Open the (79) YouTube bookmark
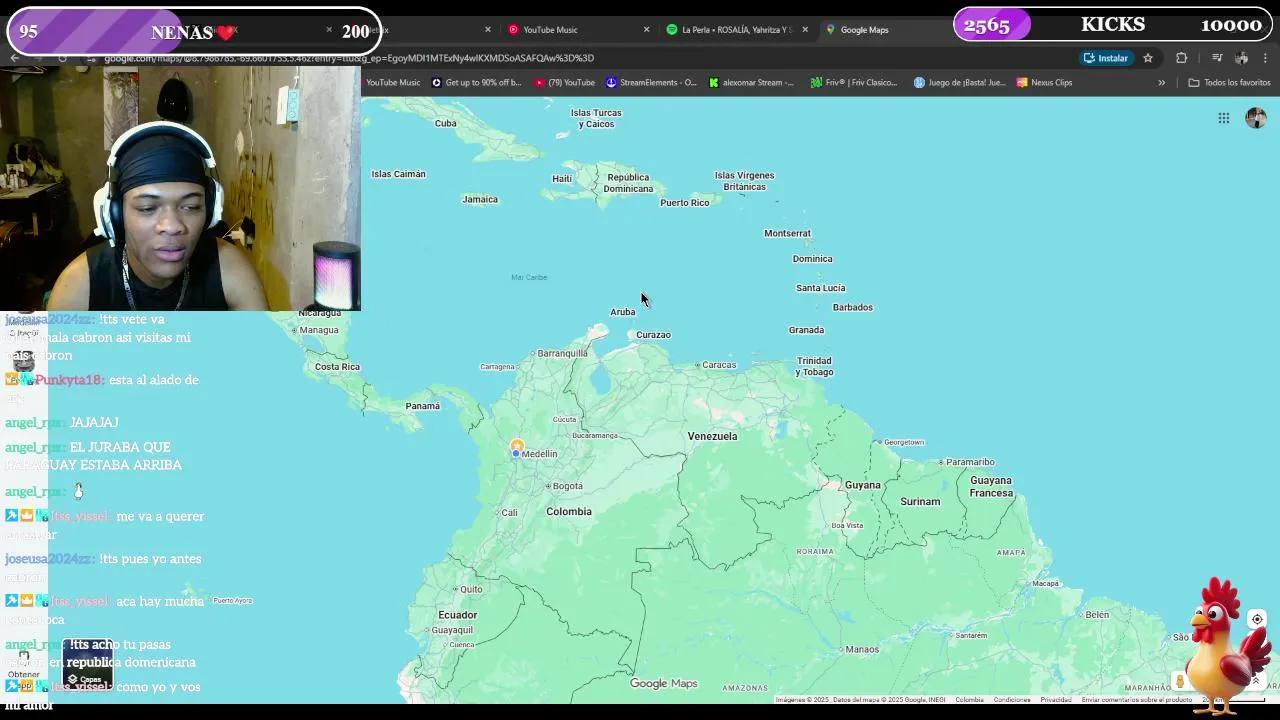This screenshot has height=720, width=1280. coord(564,83)
